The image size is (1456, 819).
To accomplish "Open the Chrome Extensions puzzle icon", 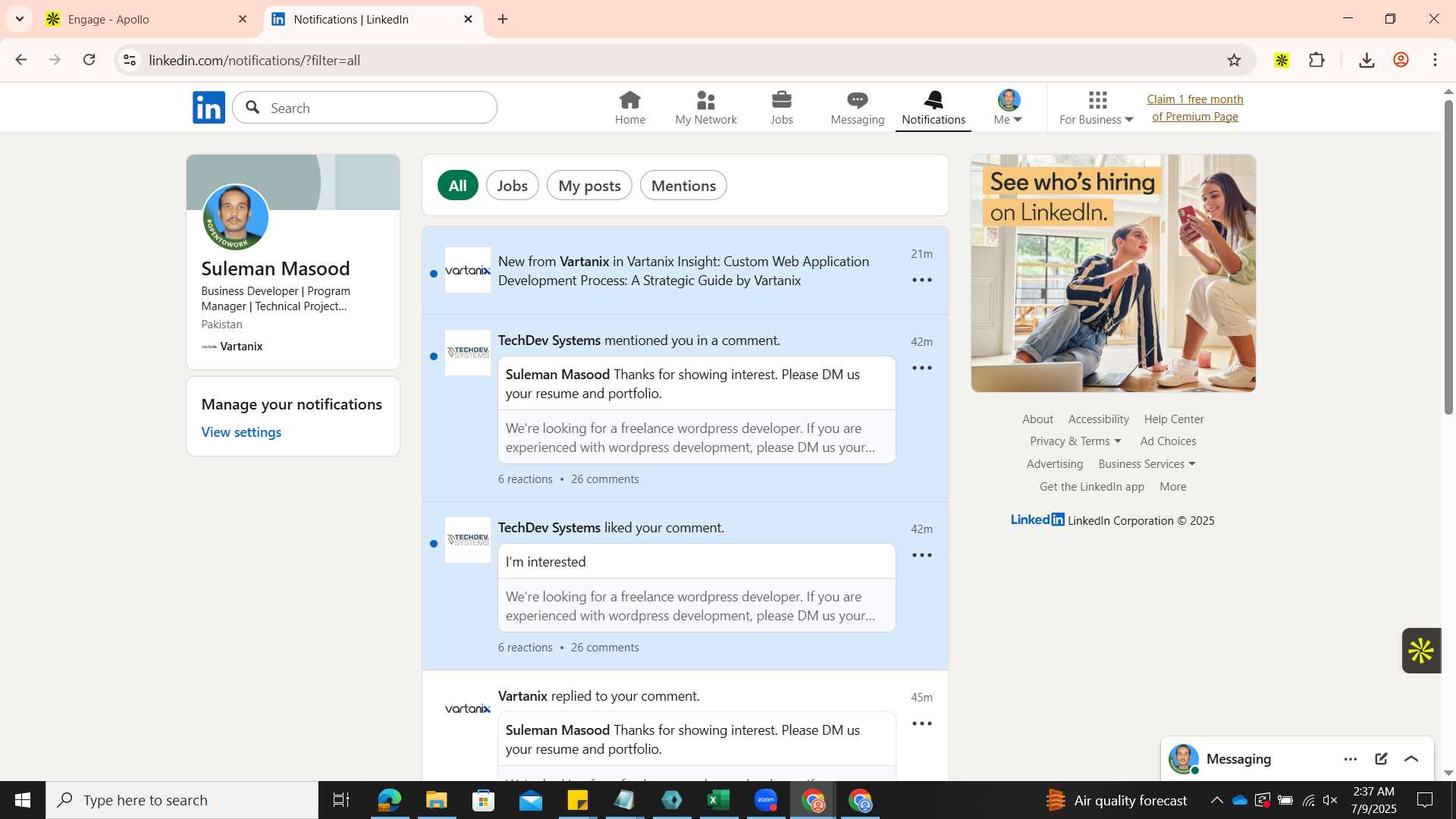I will tap(1316, 60).
